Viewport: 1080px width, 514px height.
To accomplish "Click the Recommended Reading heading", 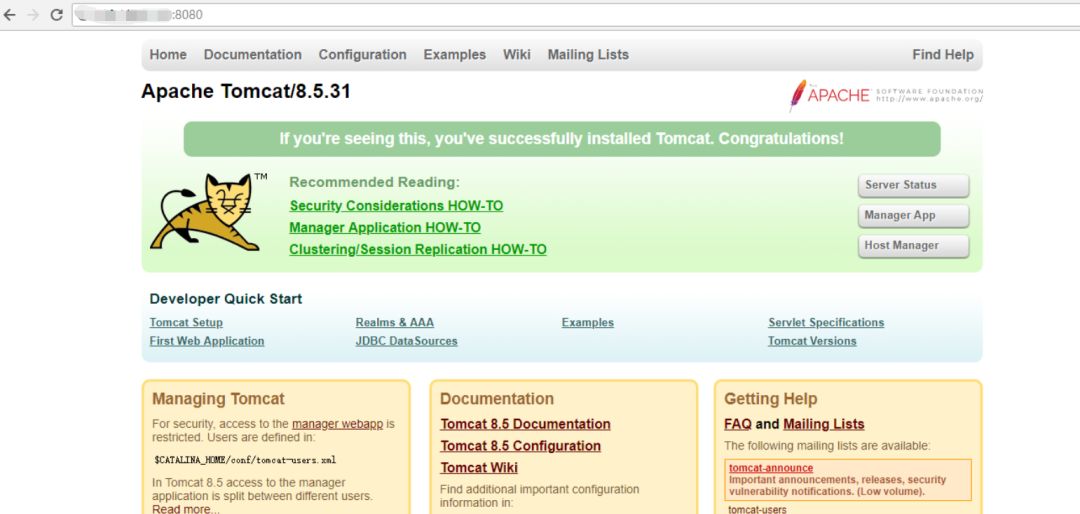I will pyautogui.click(x=374, y=183).
